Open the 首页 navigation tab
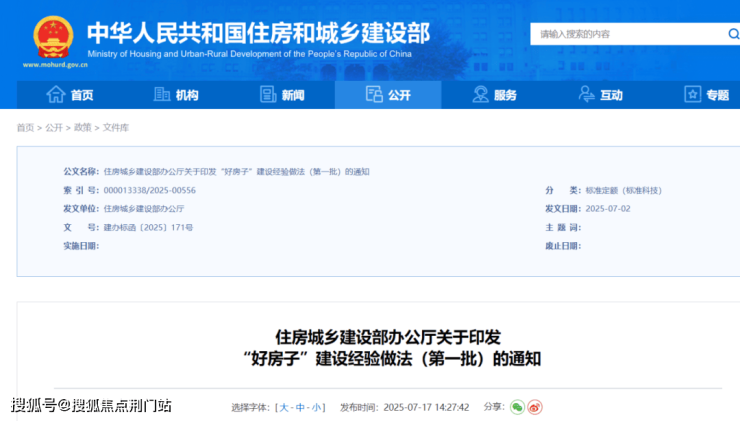The height and width of the screenshot is (421, 740). pyautogui.click(x=70, y=95)
